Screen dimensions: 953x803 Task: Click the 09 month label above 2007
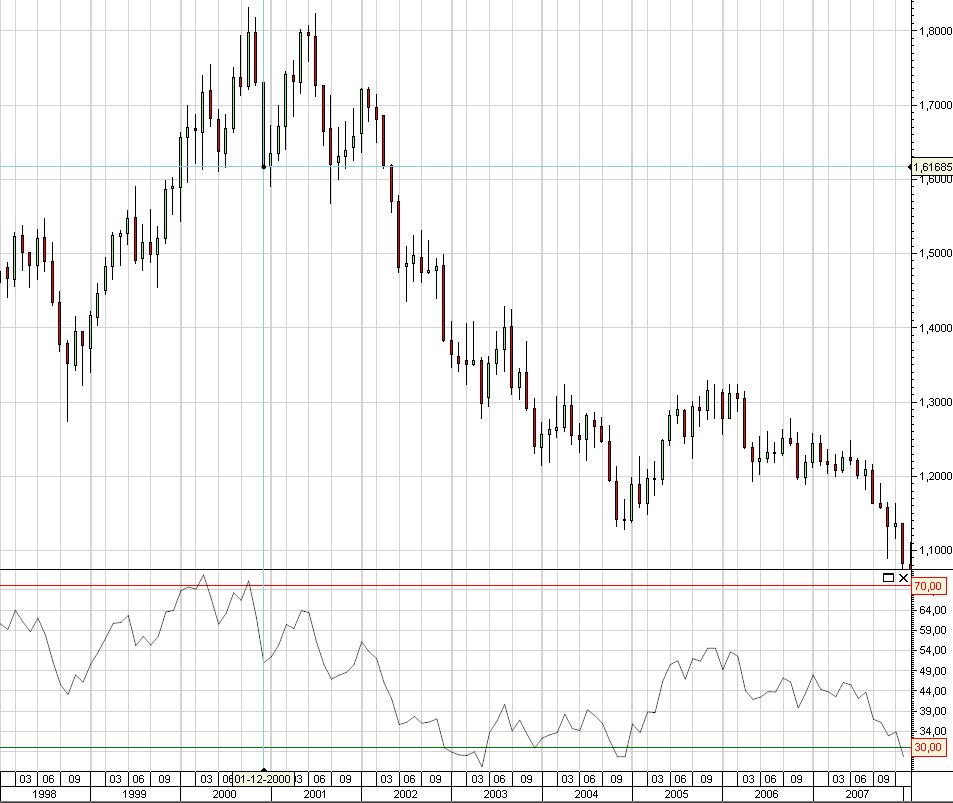pos(883,779)
